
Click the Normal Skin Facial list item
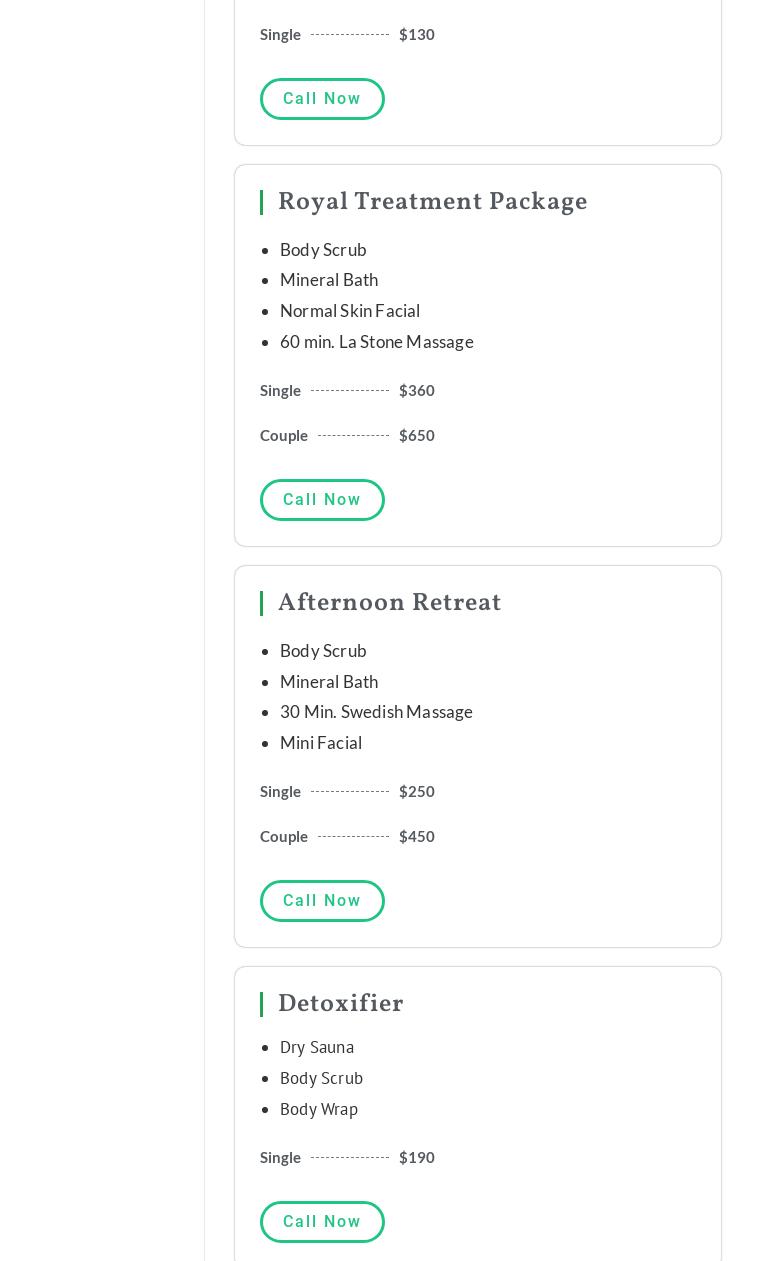coord(350,311)
